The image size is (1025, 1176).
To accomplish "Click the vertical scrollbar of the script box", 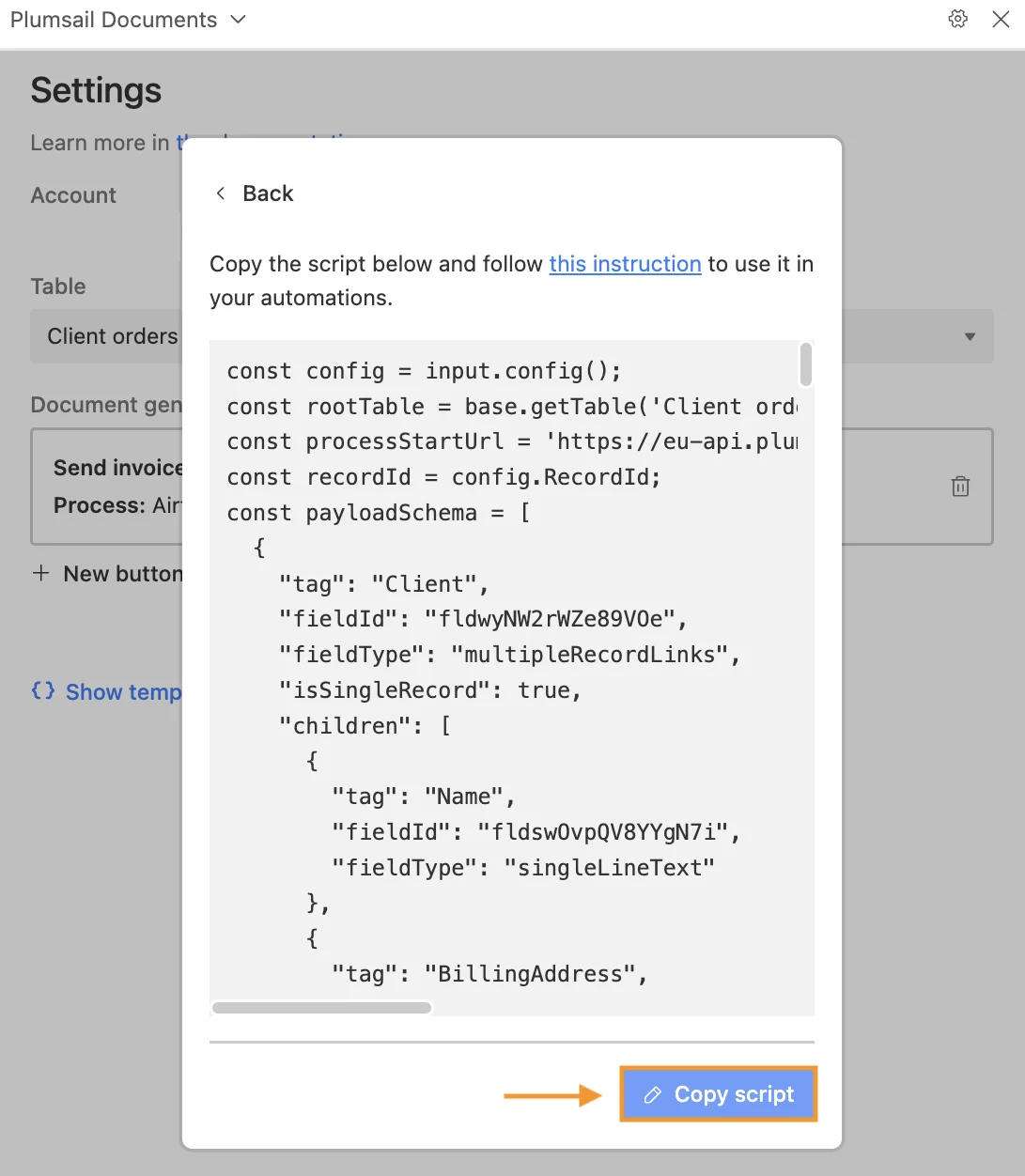I will point(805,366).
